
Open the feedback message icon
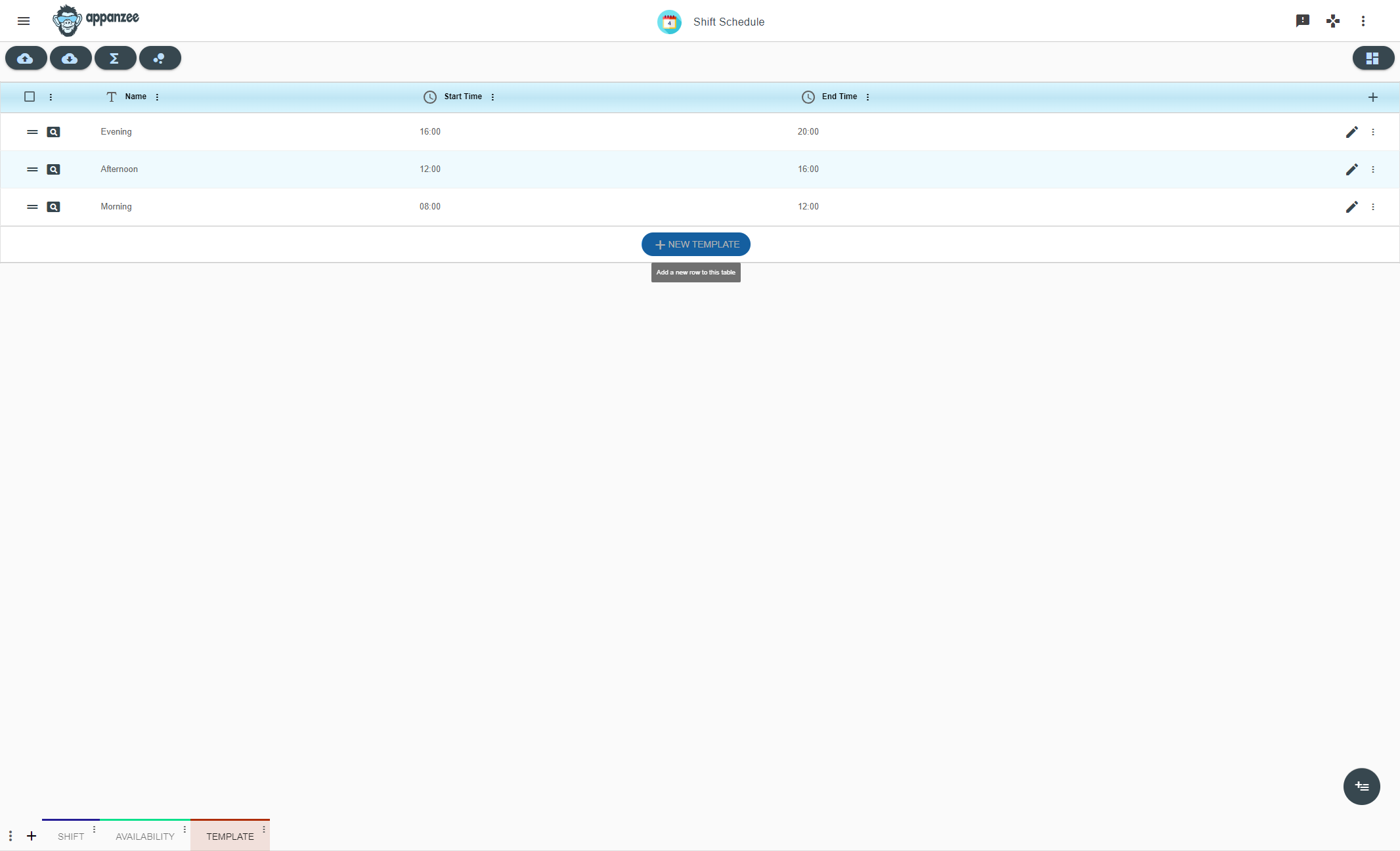point(1303,21)
